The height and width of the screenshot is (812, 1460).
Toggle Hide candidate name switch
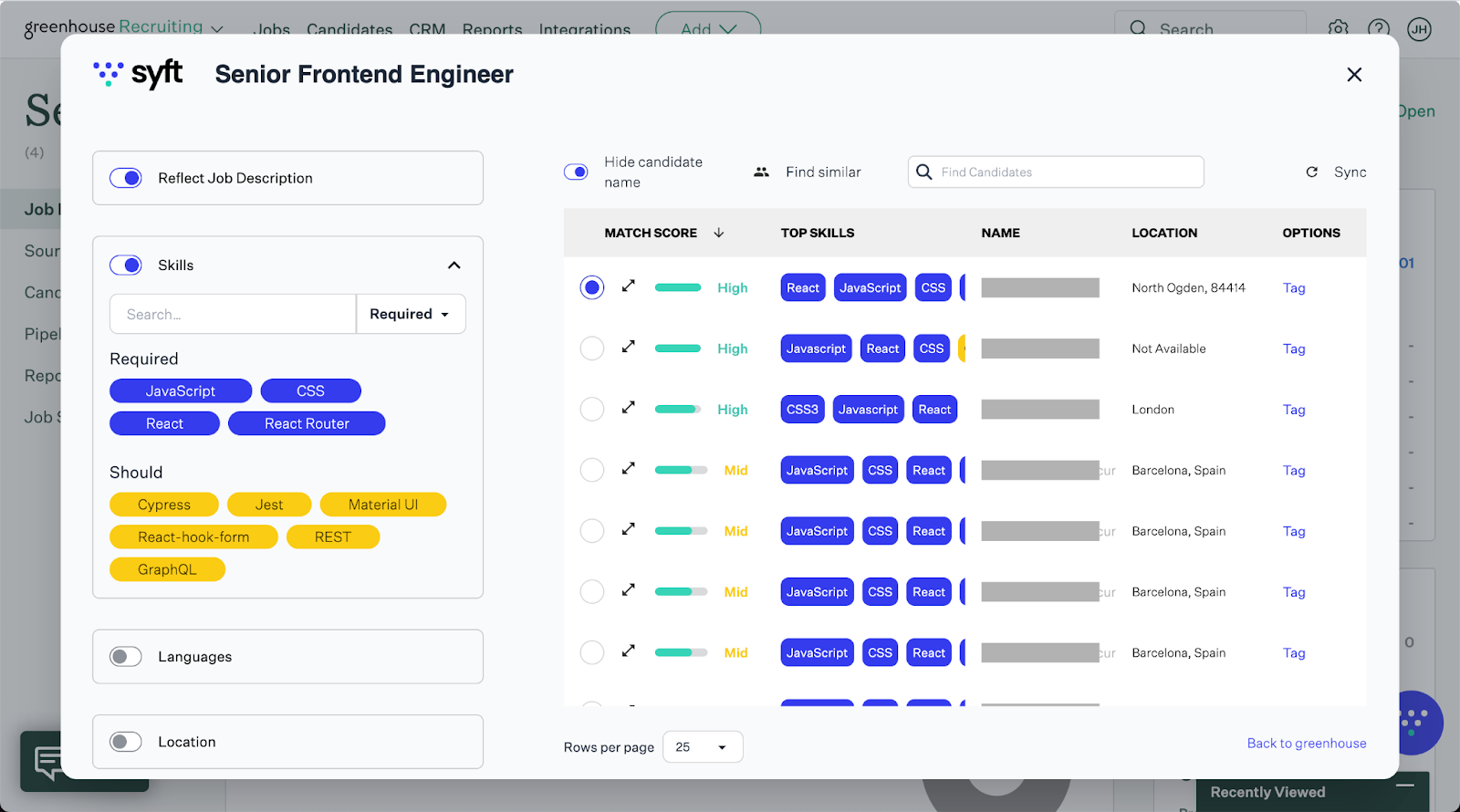pos(576,172)
